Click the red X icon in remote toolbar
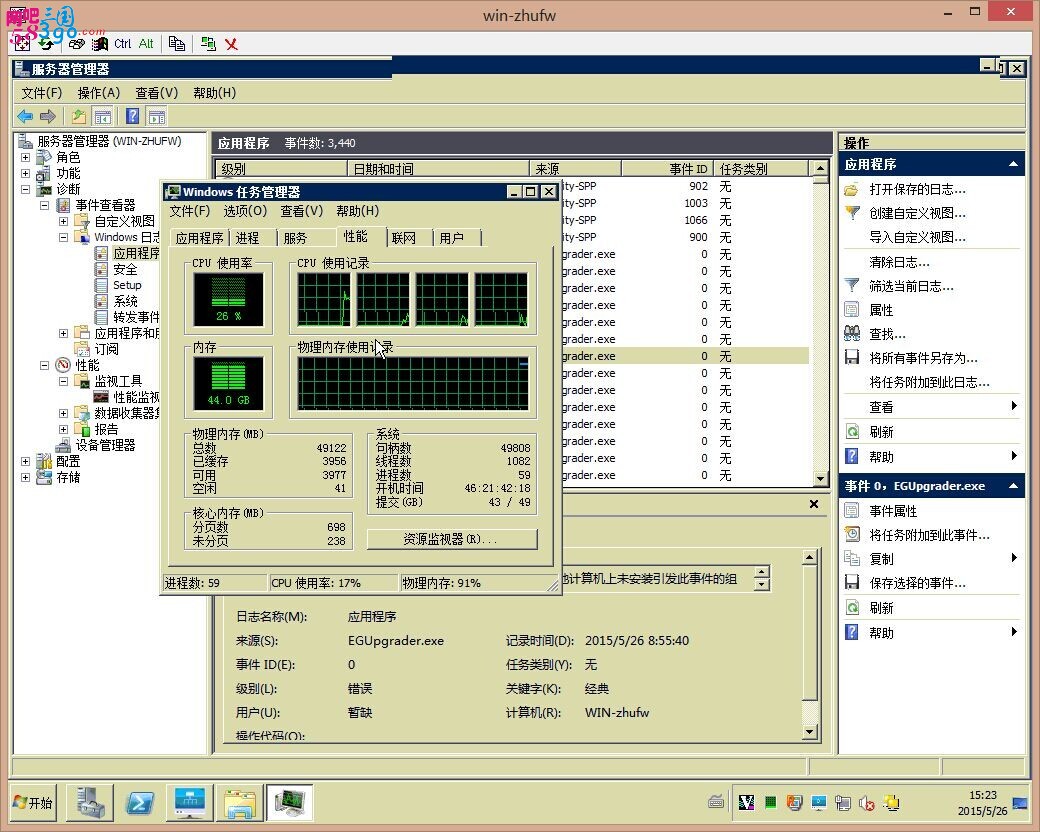The height and width of the screenshot is (832, 1040). click(231, 44)
